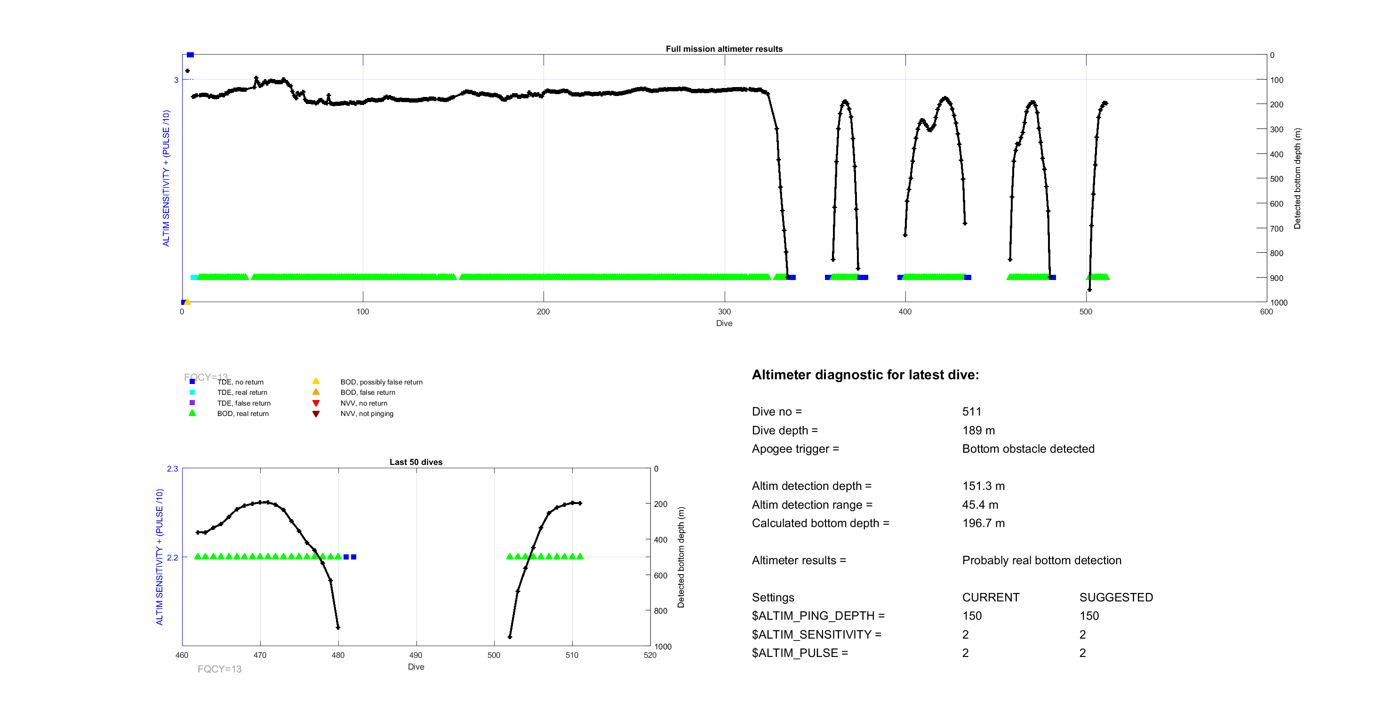This screenshot has width=1400, height=726.
Task: Click the 'Detected bottom depth (m)' label of the full mission chart
Action: tap(1298, 179)
